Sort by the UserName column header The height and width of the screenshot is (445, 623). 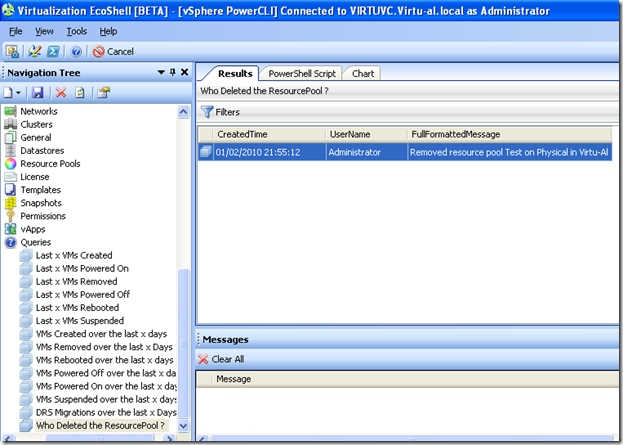pos(366,135)
